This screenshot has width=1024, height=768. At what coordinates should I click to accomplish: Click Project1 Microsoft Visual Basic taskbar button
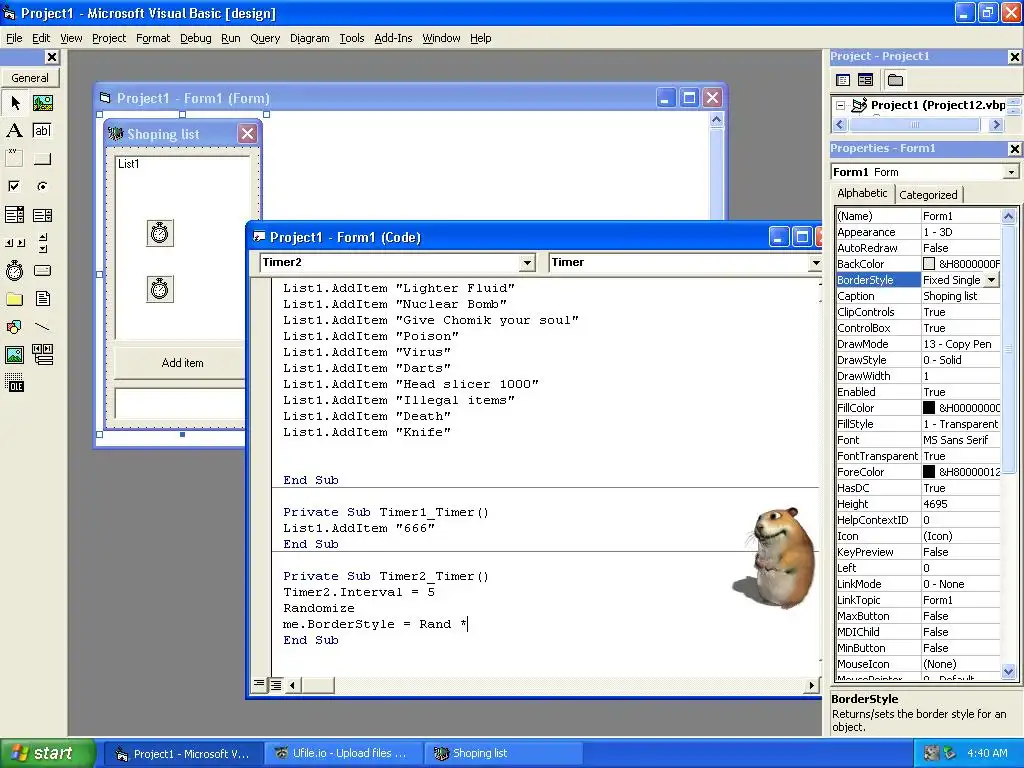[x=184, y=754]
